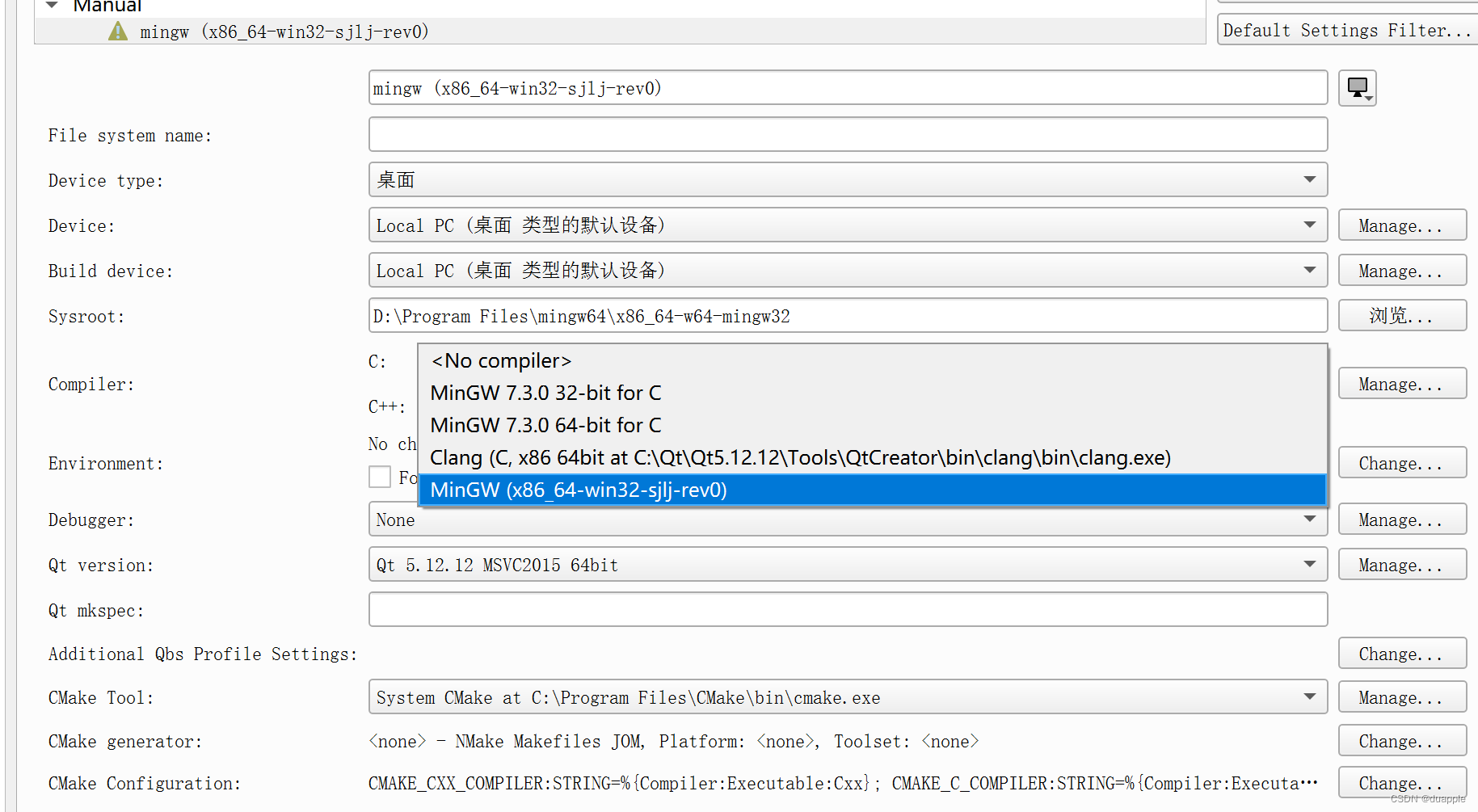Click Manage next to Device

coord(1402,225)
